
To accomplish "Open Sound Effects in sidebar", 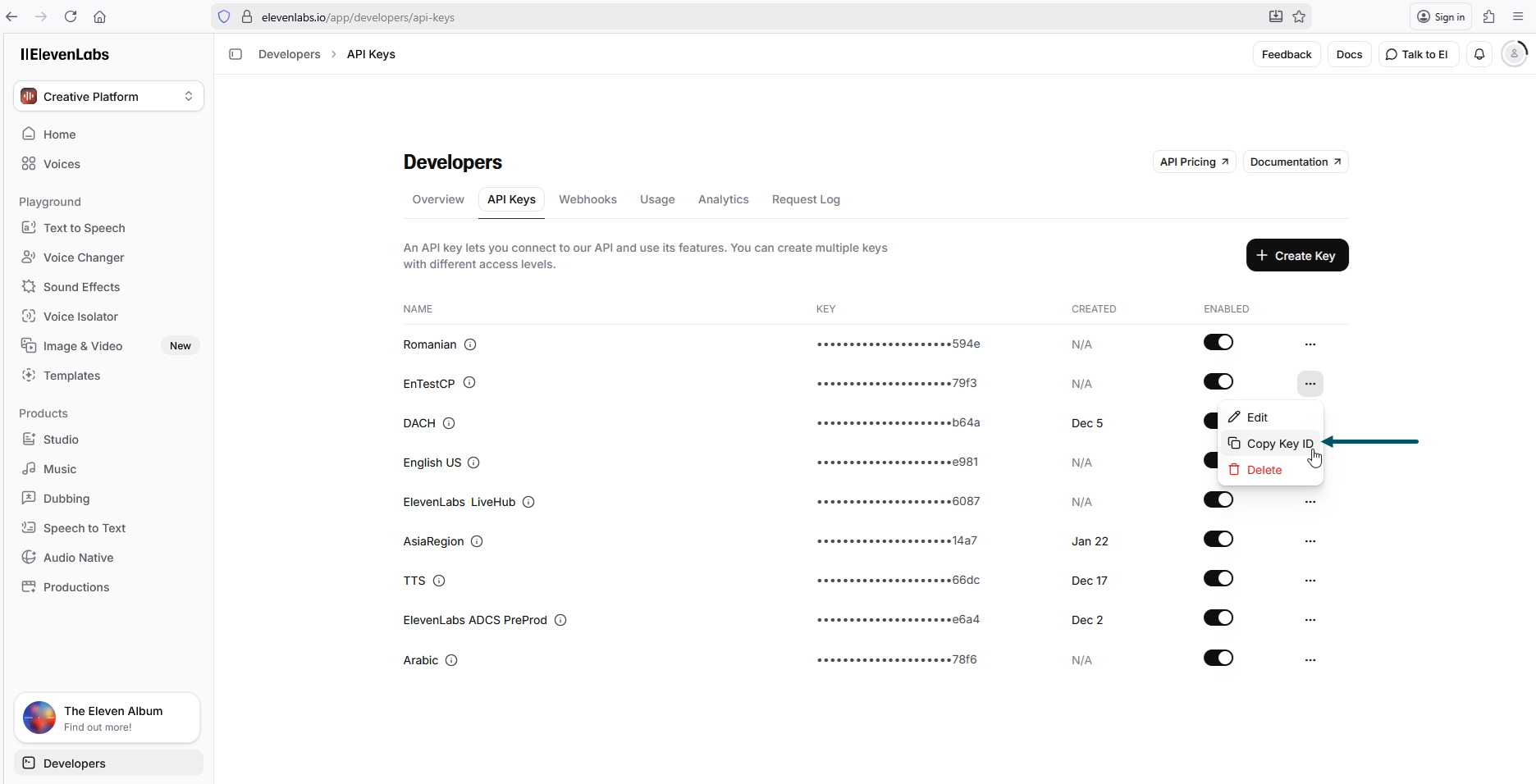I will 81,287.
